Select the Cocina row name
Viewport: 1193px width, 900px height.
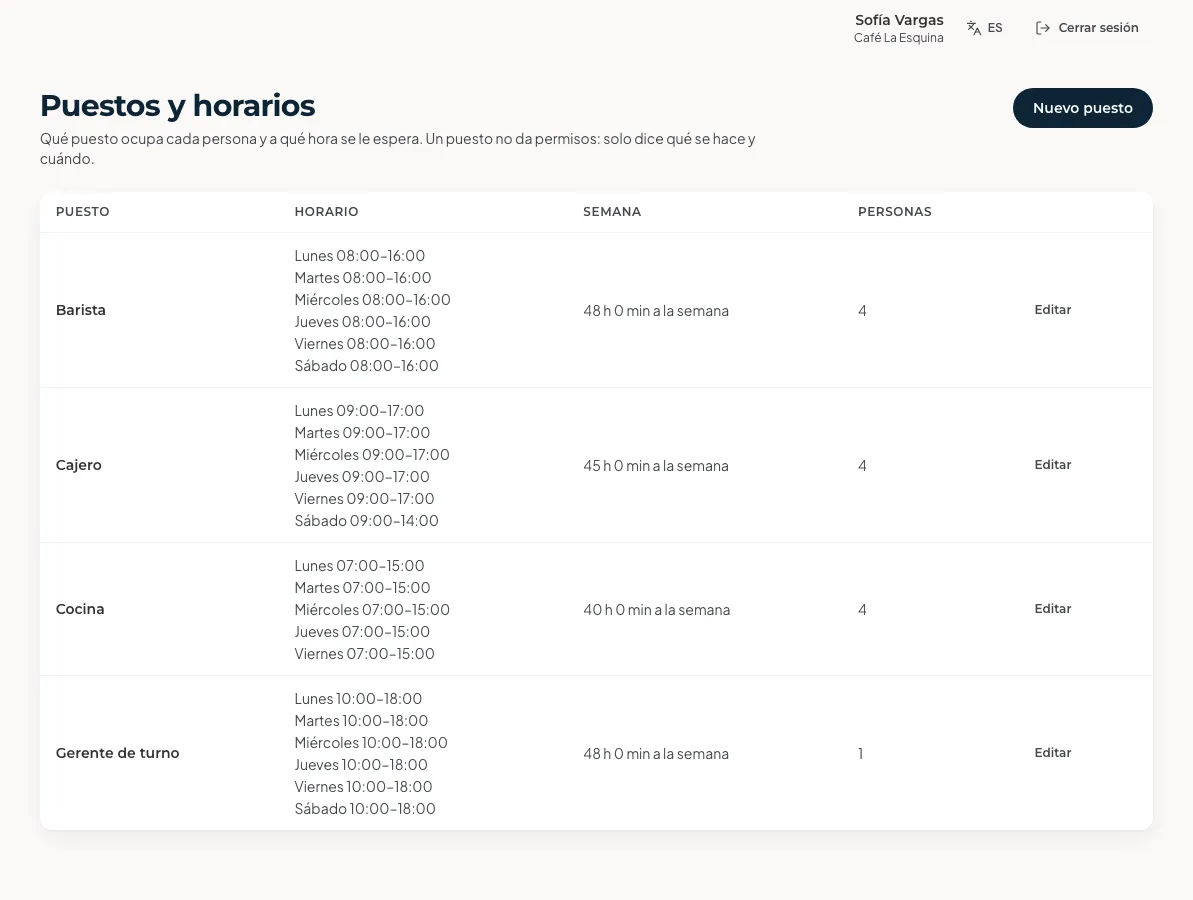tap(80, 609)
